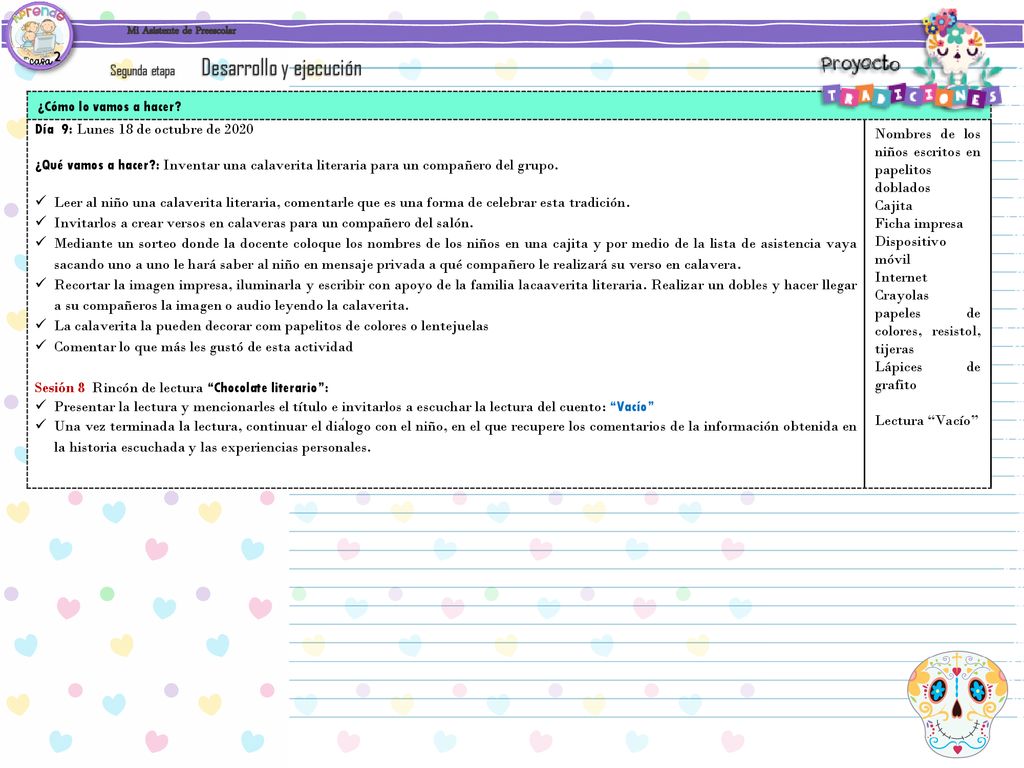Click 'Lápices de grafito' in materials column

(927, 376)
